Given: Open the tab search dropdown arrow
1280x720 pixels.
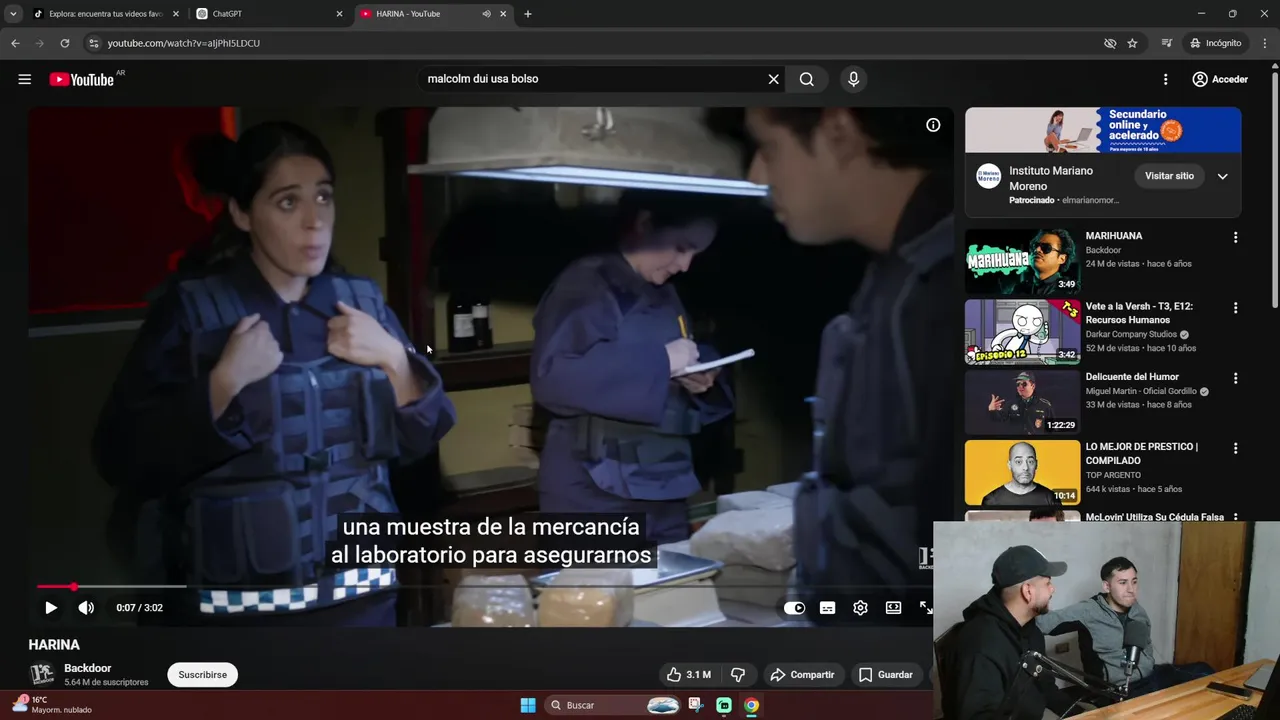Looking at the screenshot, I should [x=13, y=14].
